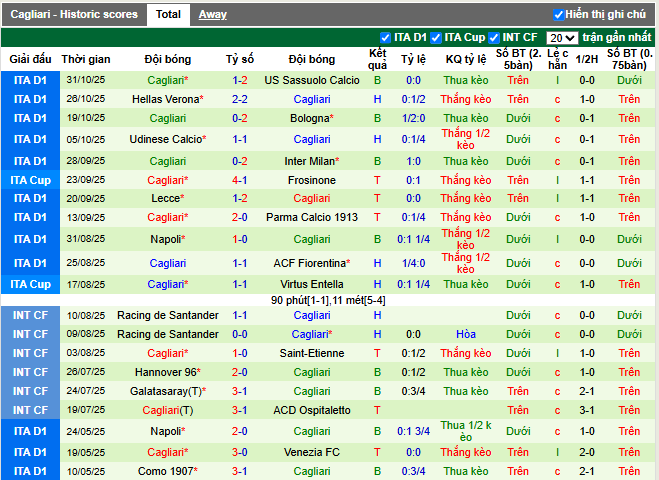This screenshot has width=659, height=480.
Task: Switch to the Away tab
Action: 213,15
